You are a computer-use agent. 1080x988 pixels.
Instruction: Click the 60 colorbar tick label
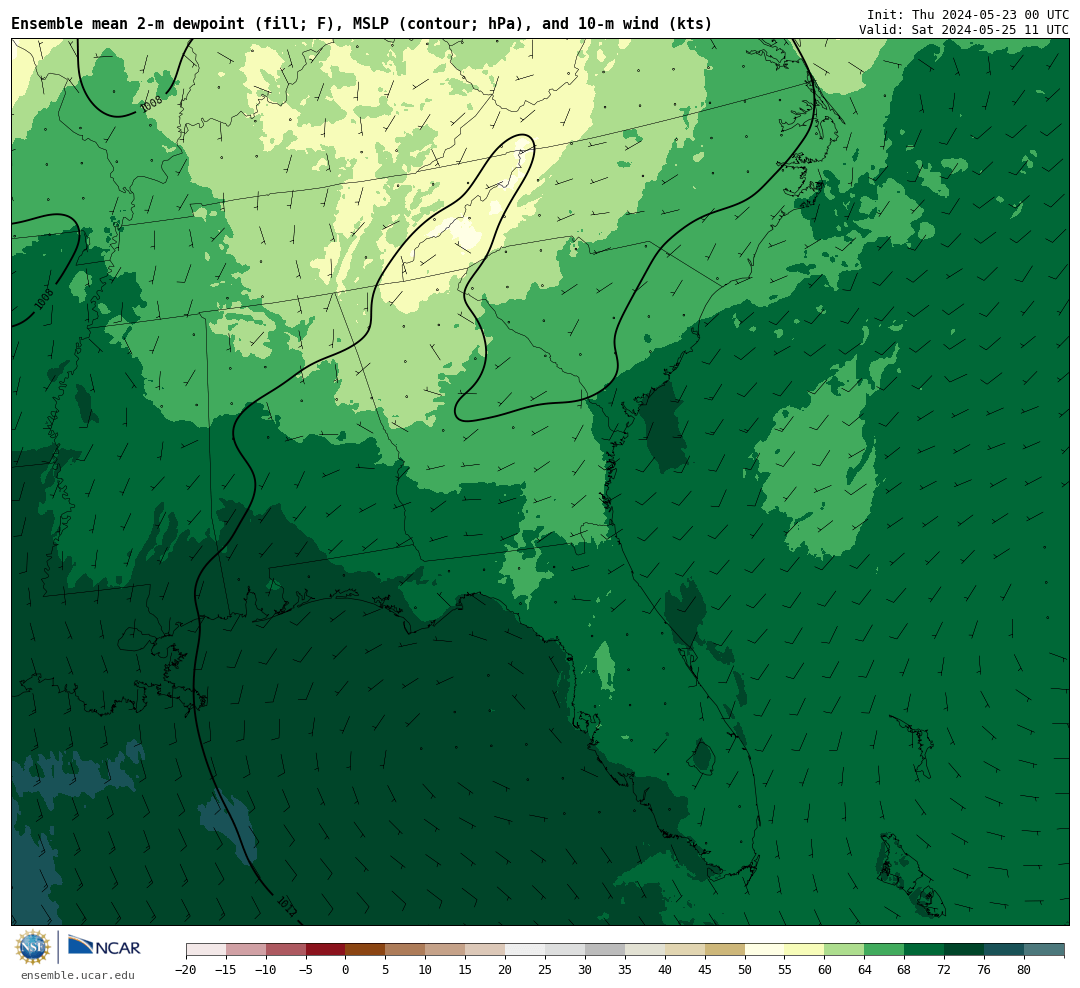point(825,969)
